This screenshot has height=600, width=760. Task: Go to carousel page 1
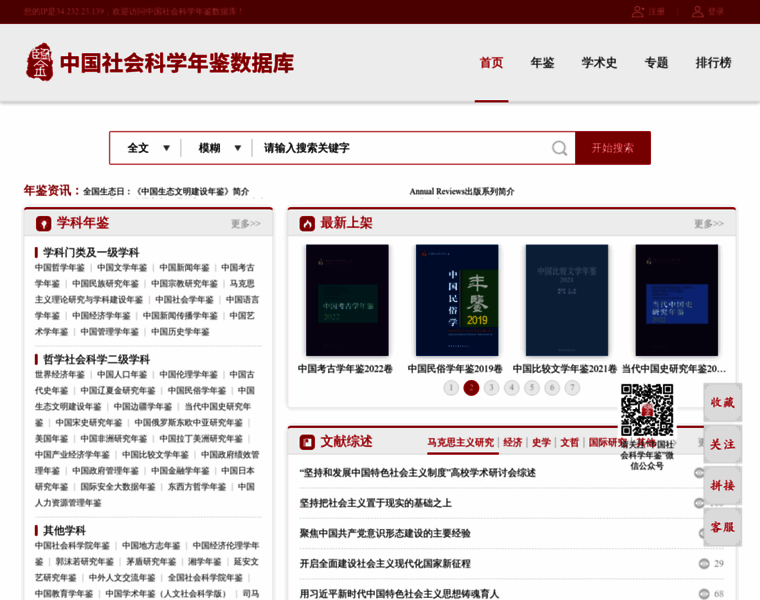tap(451, 388)
